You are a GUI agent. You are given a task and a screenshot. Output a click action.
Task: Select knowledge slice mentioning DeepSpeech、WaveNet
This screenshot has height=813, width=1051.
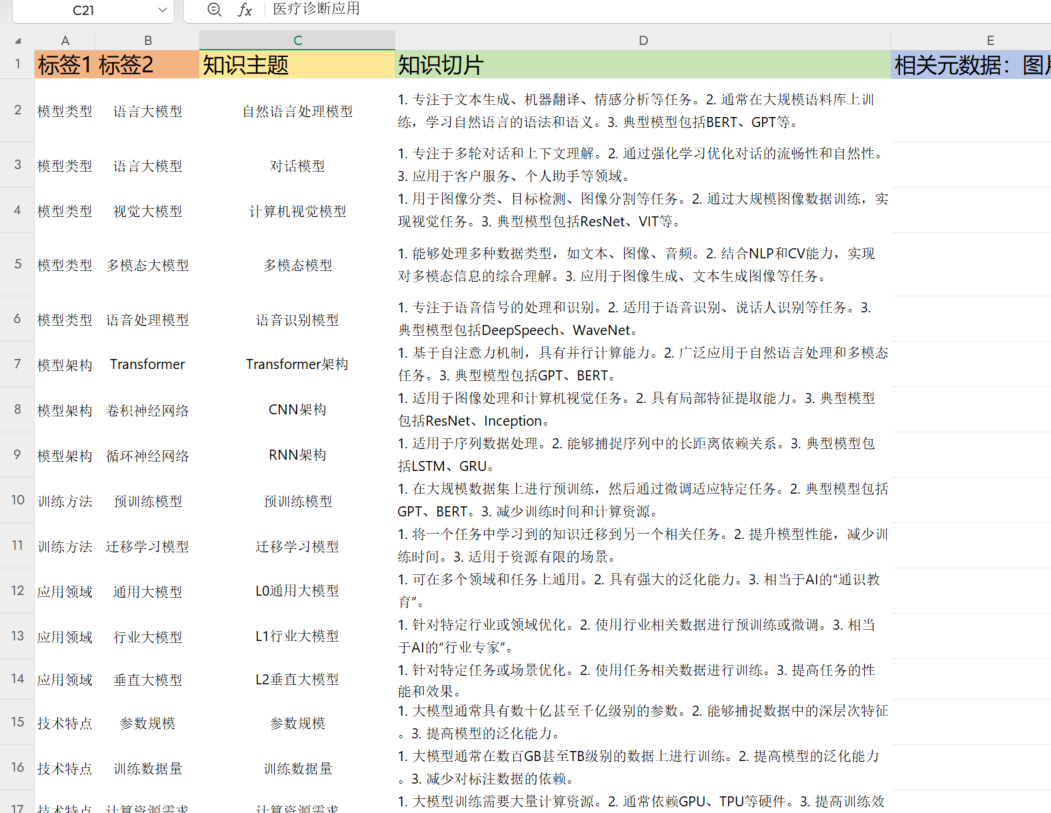[x=643, y=319]
